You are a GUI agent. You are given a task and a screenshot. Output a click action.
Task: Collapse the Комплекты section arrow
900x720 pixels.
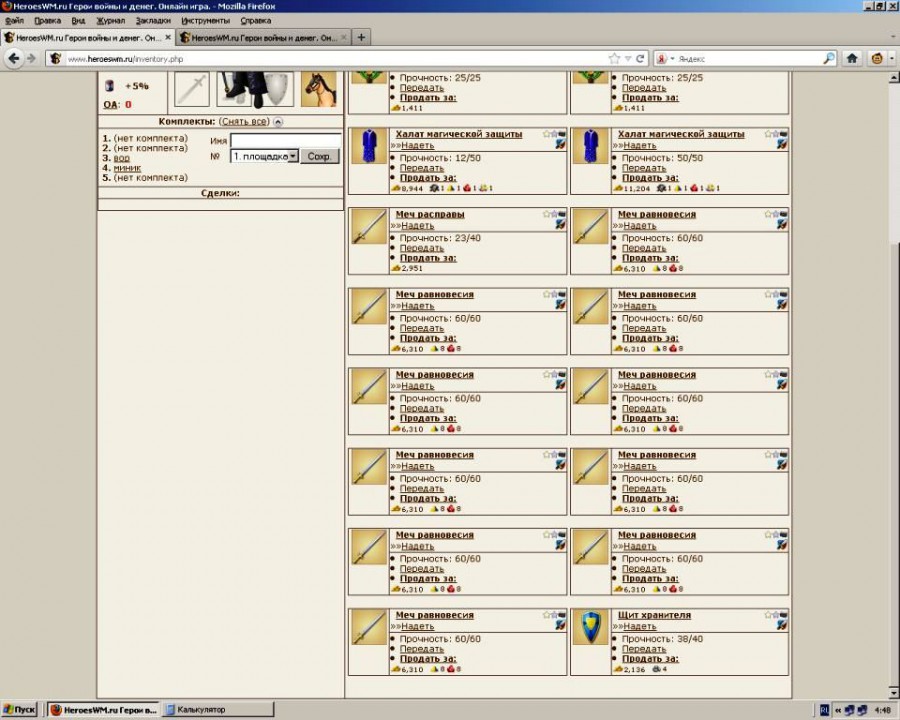tap(278, 122)
